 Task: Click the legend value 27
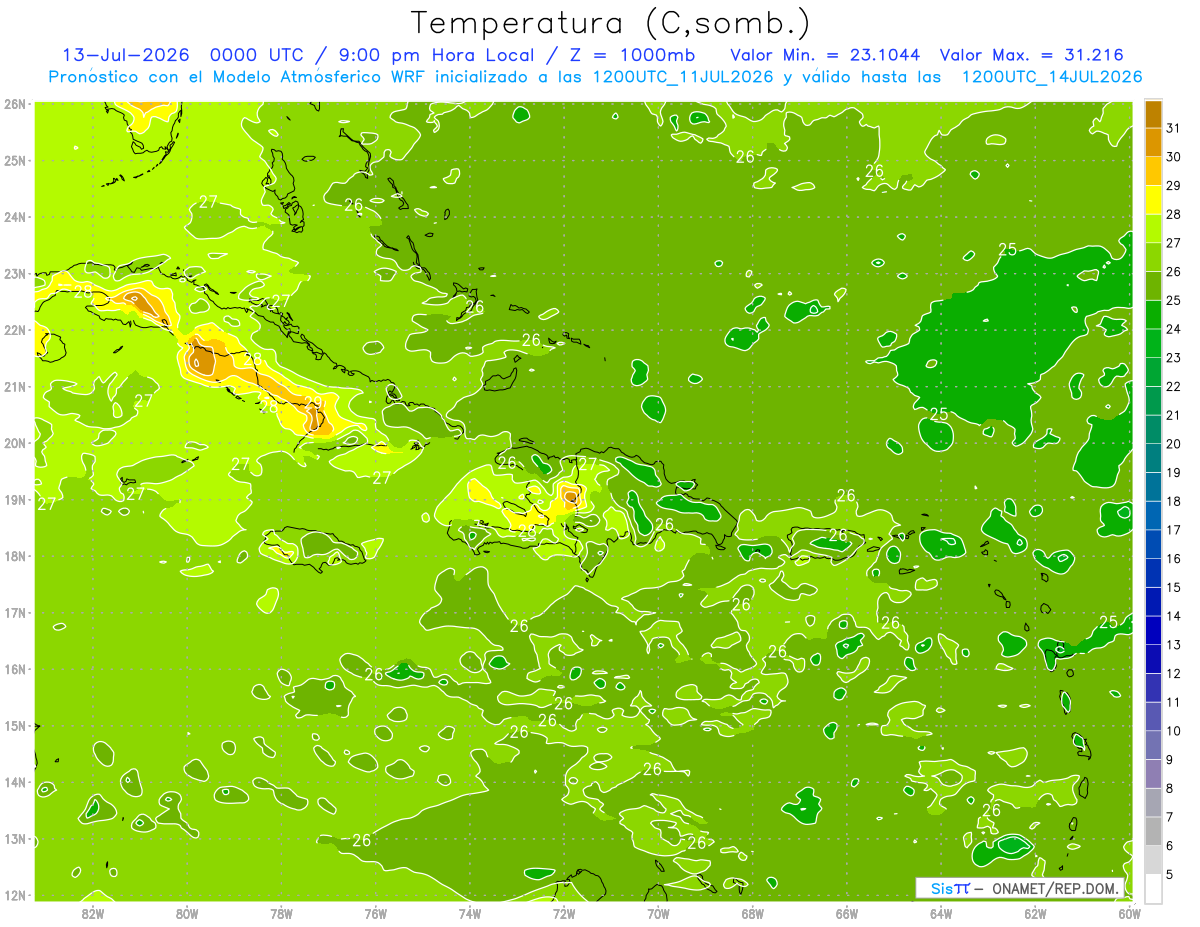tap(1173, 243)
